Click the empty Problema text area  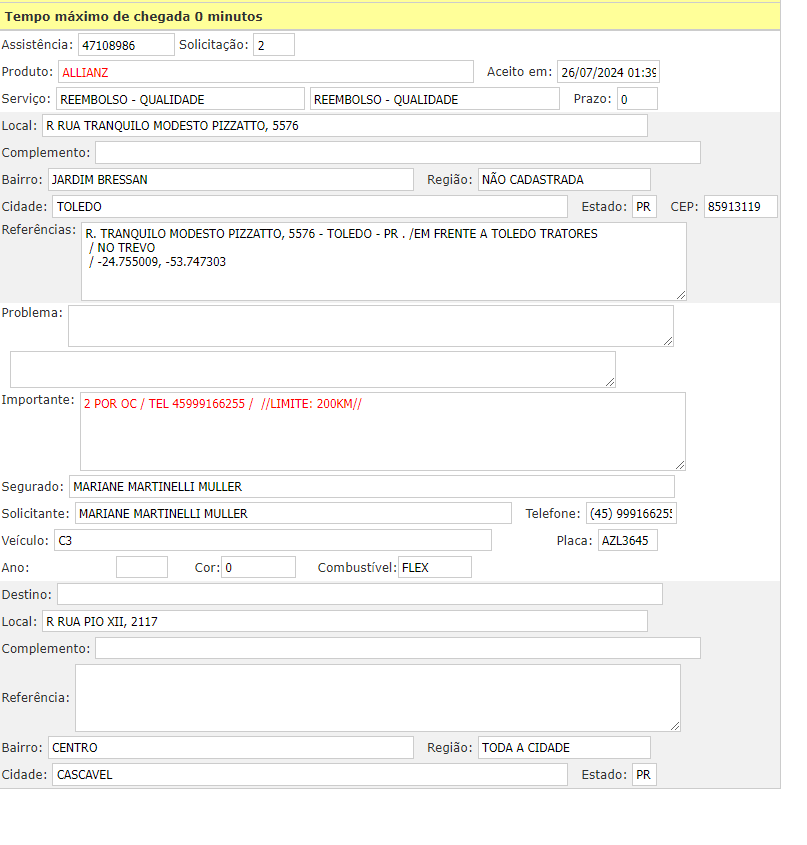[370, 326]
